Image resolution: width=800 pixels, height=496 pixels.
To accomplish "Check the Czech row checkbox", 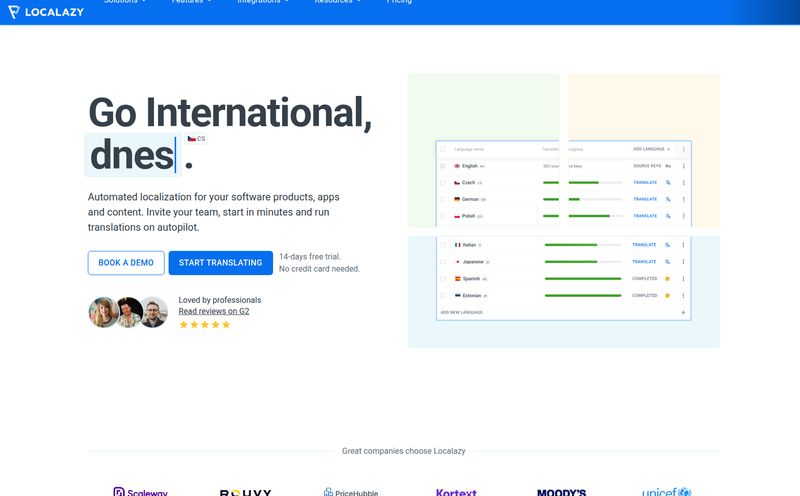I will click(x=443, y=183).
